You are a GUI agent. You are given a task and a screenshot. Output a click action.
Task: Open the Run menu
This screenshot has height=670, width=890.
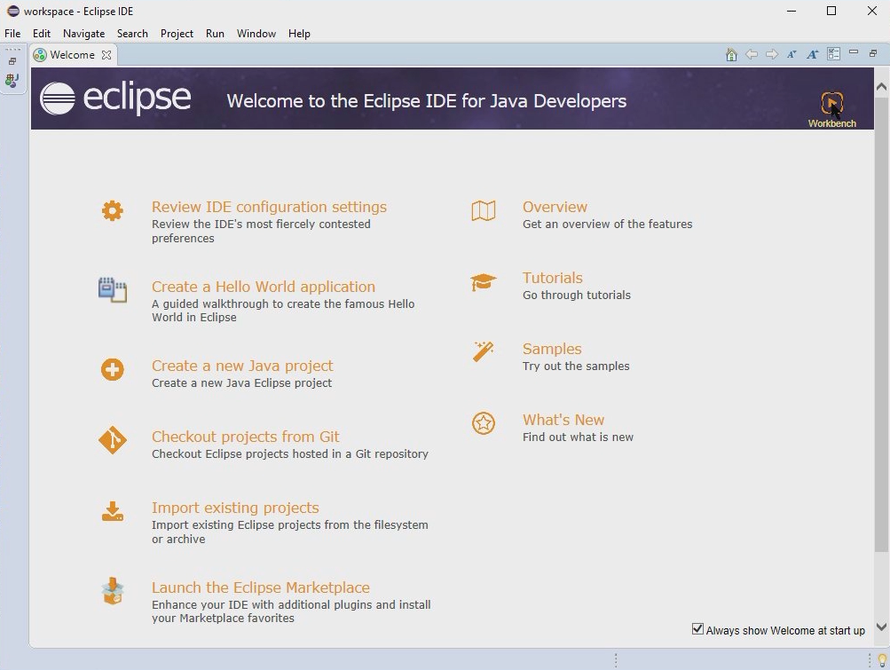[215, 34]
